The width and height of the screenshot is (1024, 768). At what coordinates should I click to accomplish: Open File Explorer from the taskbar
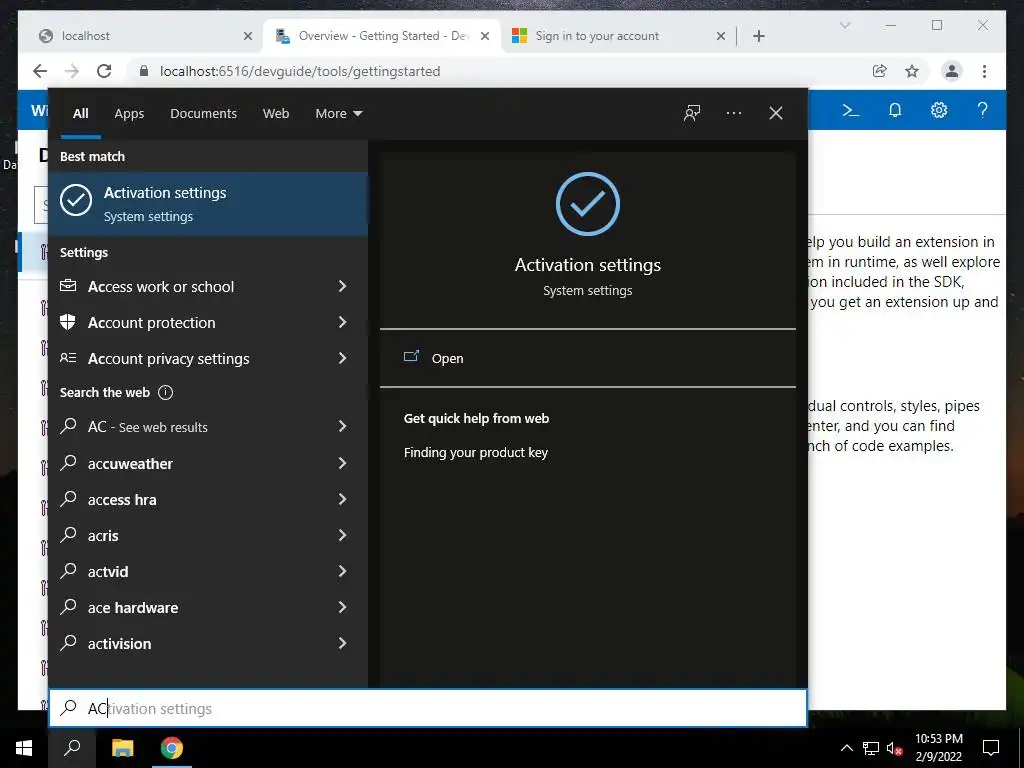(122, 748)
